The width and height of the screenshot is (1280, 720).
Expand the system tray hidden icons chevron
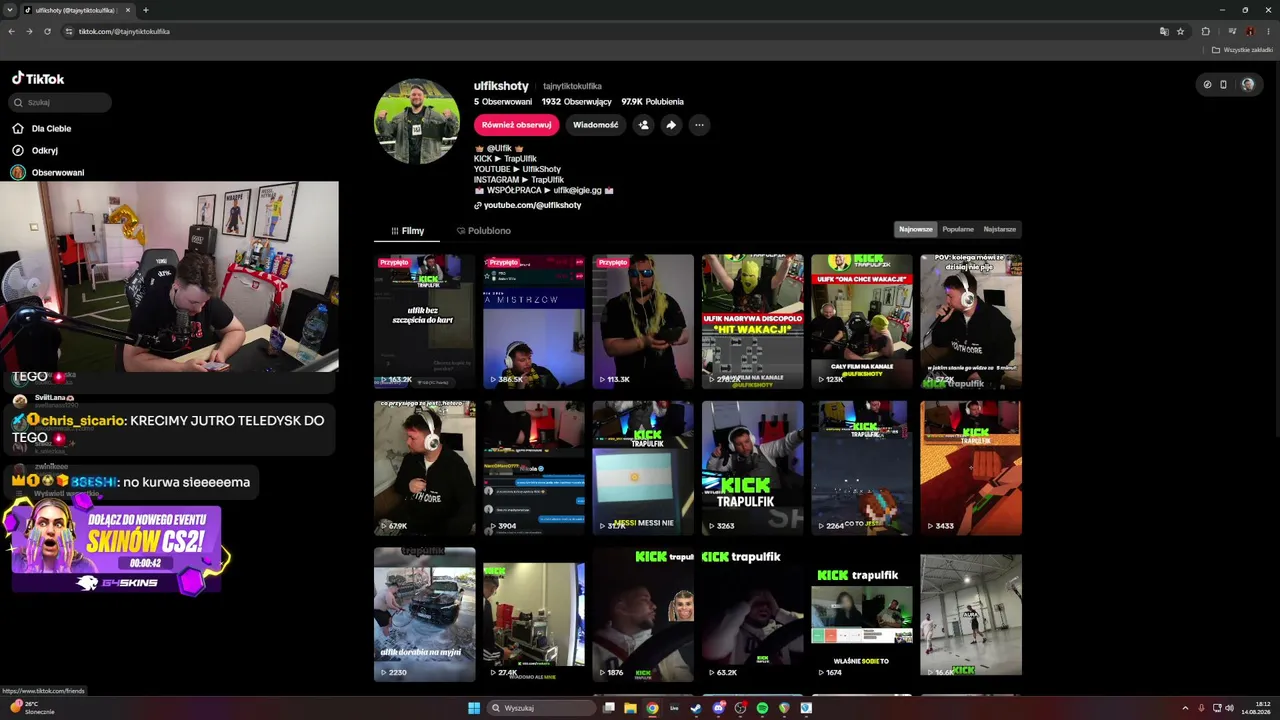click(x=1185, y=708)
